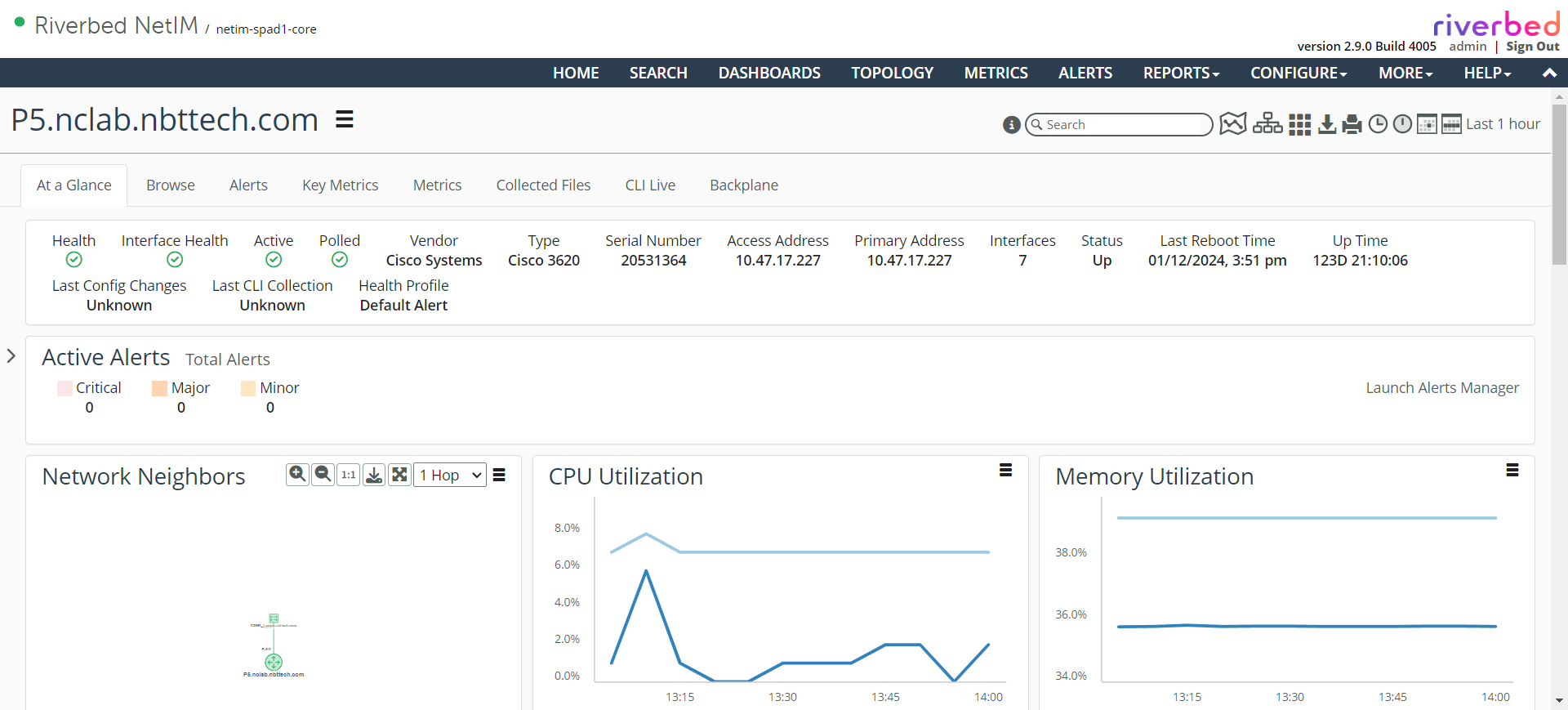Open the map view icon in the toolbar
The height and width of the screenshot is (710, 1568).
(x=1232, y=124)
